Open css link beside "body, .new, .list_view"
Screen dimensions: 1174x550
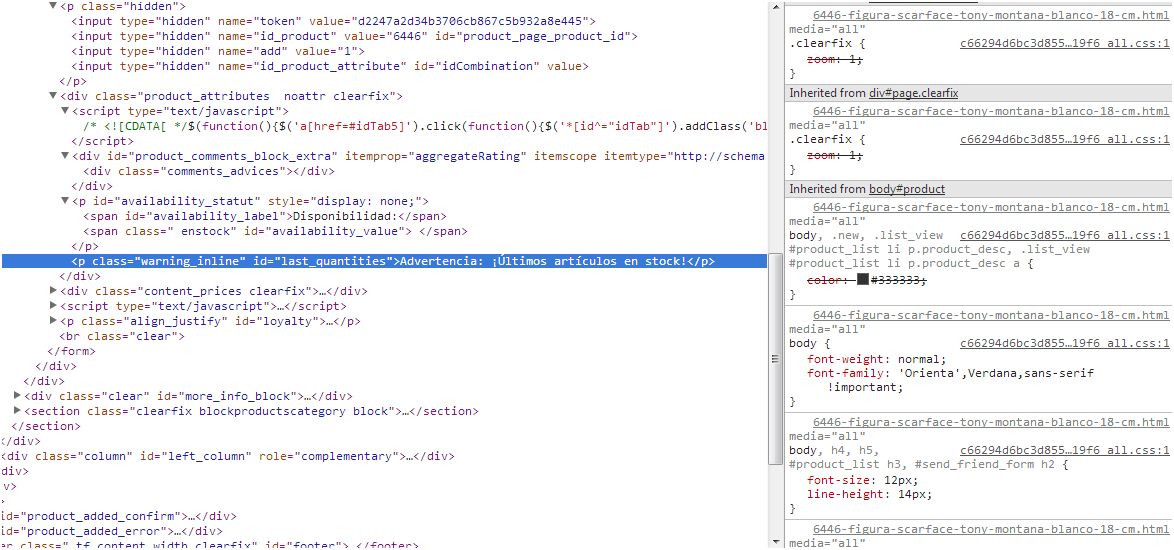click(1065, 236)
